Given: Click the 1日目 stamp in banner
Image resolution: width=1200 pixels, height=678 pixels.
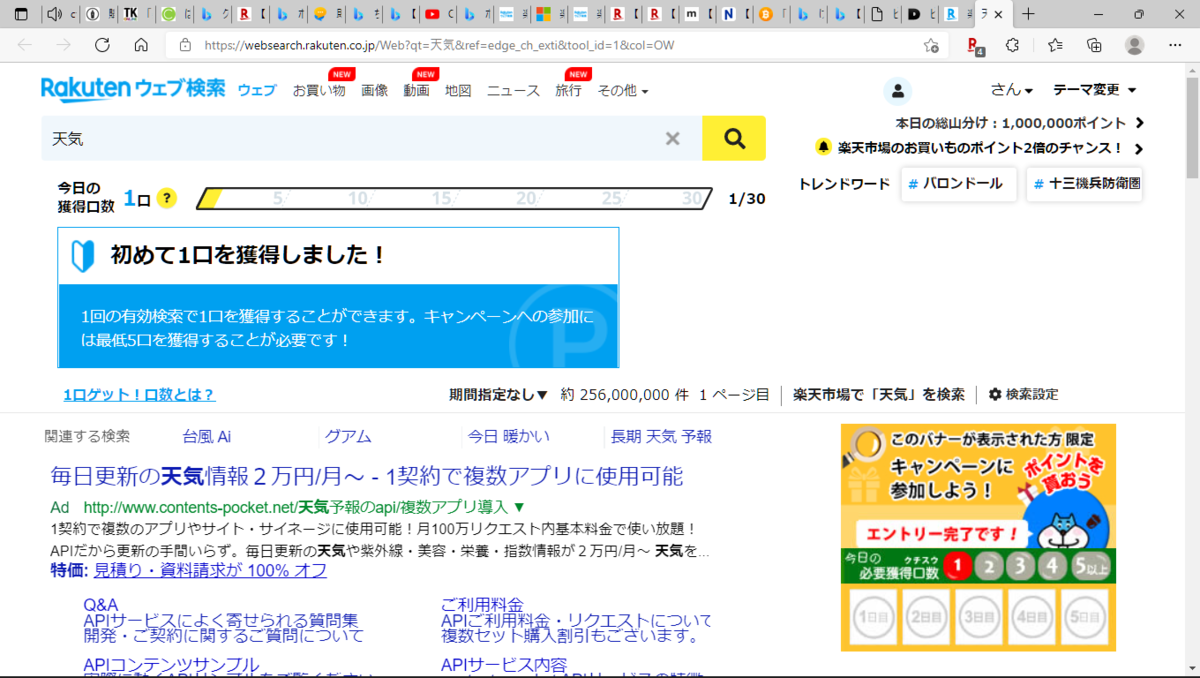Looking at the screenshot, I should pyautogui.click(x=874, y=619).
